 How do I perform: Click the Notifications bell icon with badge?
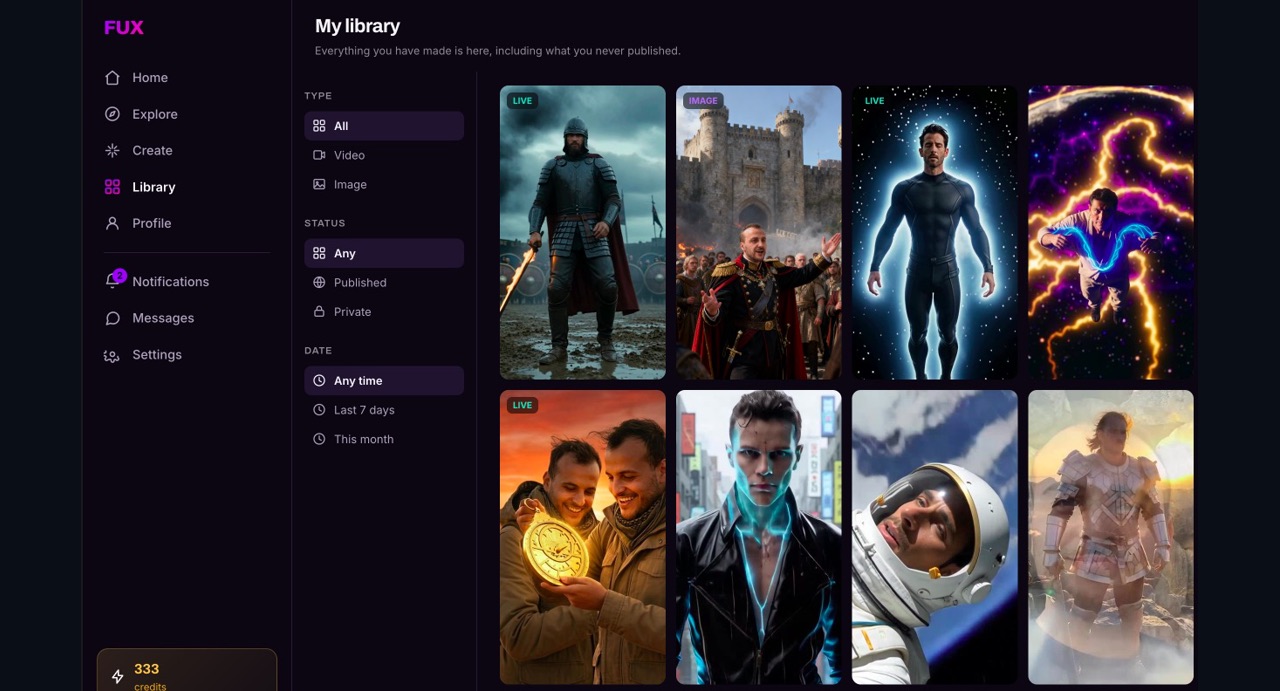click(x=113, y=281)
